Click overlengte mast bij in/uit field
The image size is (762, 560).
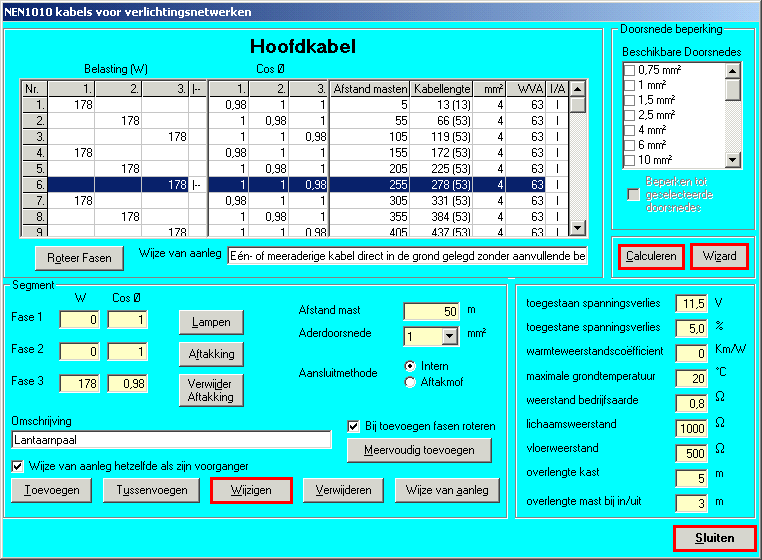coord(692,503)
